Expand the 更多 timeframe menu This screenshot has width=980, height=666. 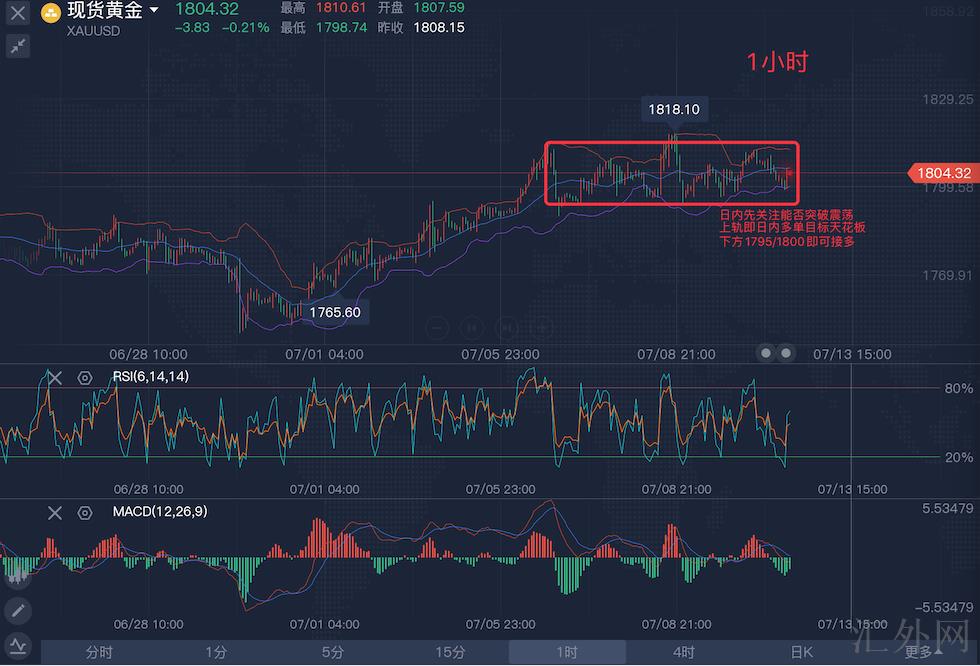922,652
